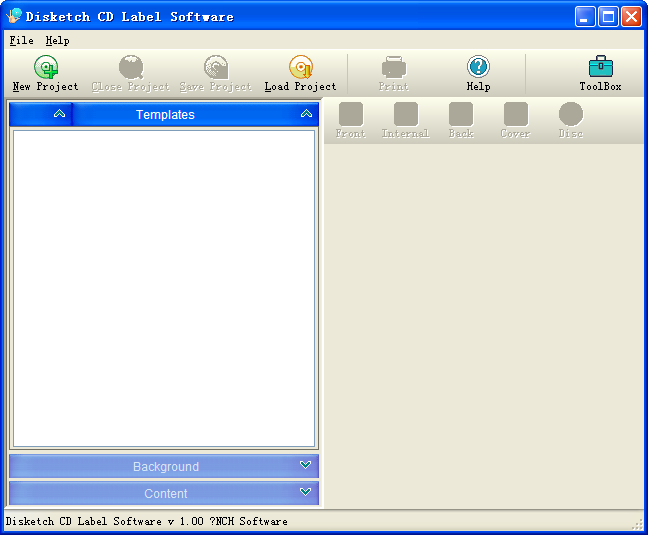Select the Disc label view
This screenshot has width=648, height=535.
click(x=571, y=120)
